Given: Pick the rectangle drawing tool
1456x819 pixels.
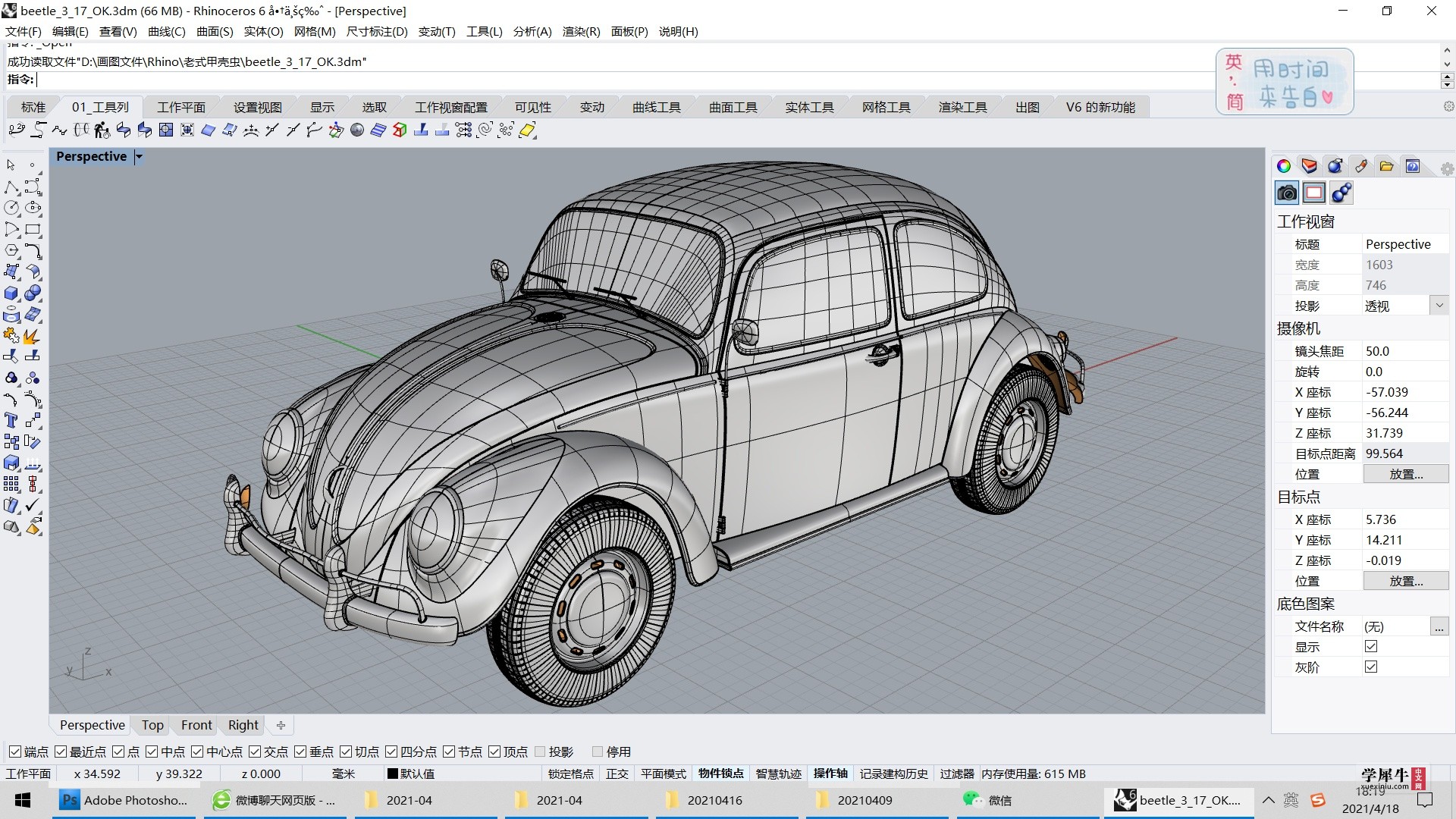Looking at the screenshot, I should tap(33, 229).
